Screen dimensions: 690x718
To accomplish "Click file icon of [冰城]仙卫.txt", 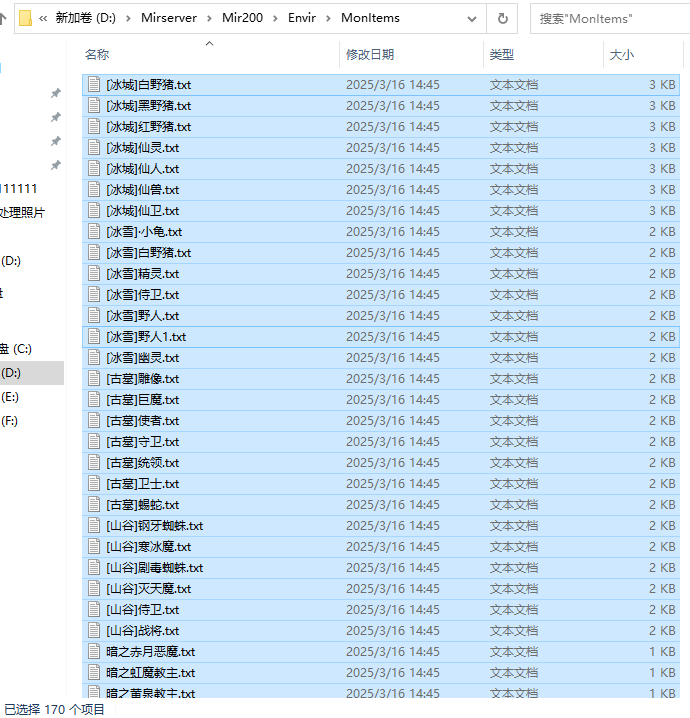I will (94, 211).
